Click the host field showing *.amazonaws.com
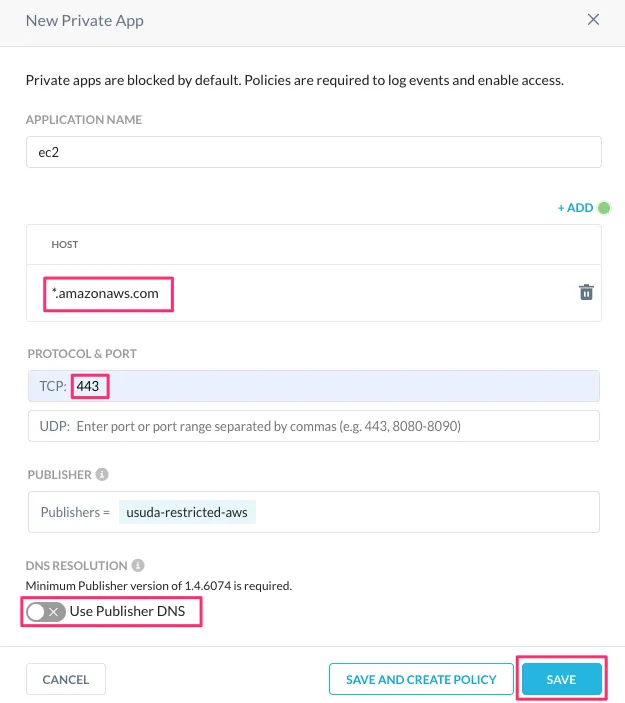The width and height of the screenshot is (625, 703). (x=108, y=294)
